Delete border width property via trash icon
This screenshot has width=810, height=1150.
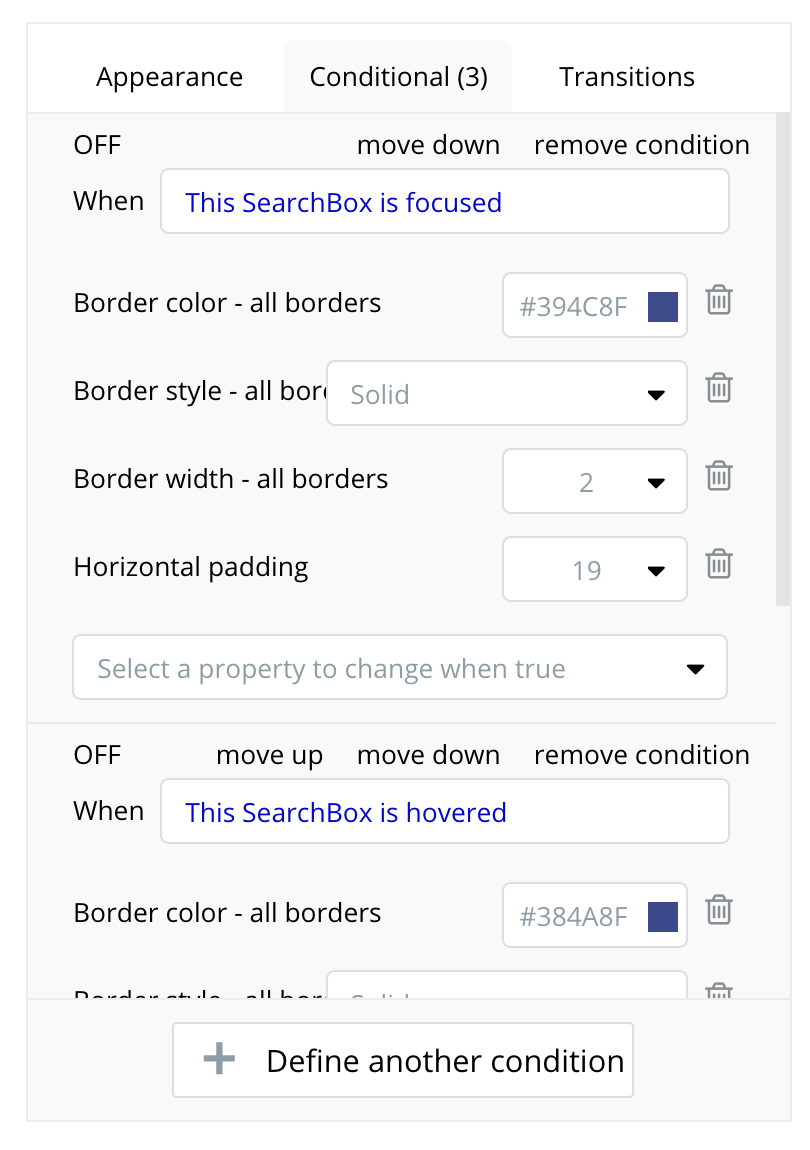pyautogui.click(x=718, y=476)
